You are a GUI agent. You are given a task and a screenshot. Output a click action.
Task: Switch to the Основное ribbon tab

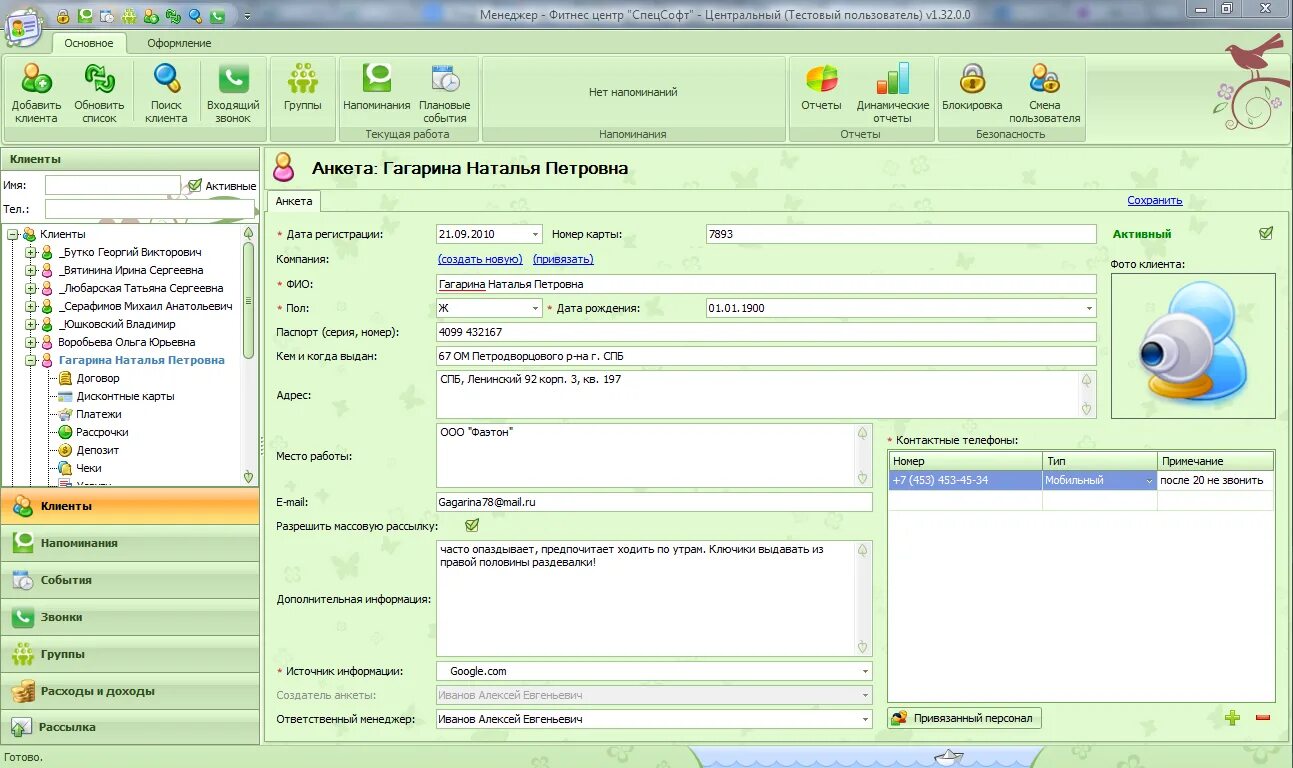point(89,43)
